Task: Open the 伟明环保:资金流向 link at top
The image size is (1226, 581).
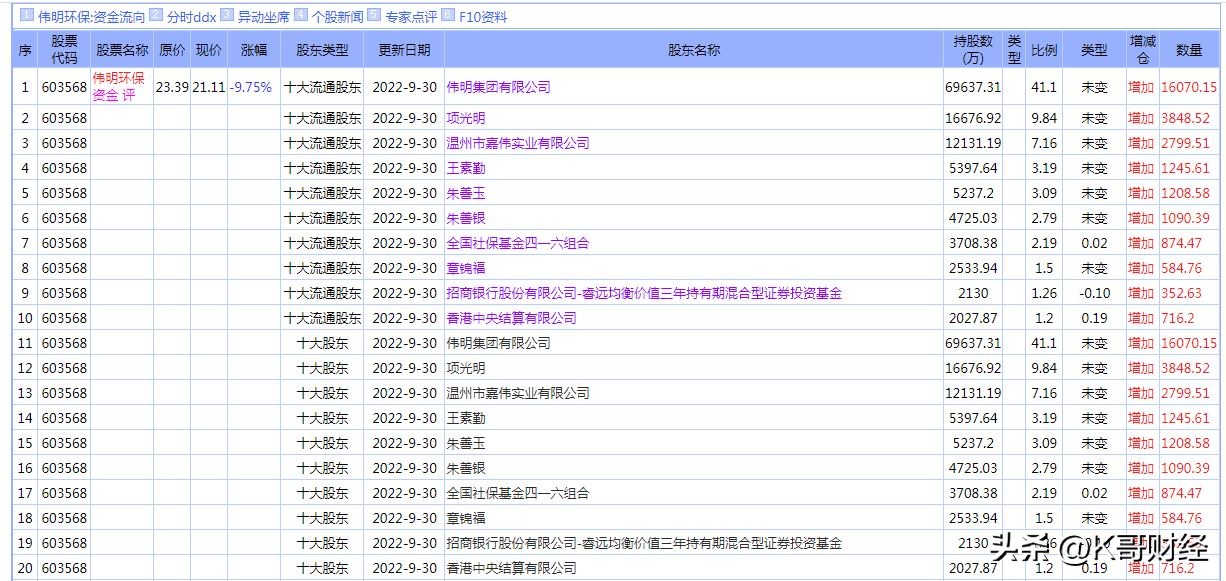Action: click(91, 17)
